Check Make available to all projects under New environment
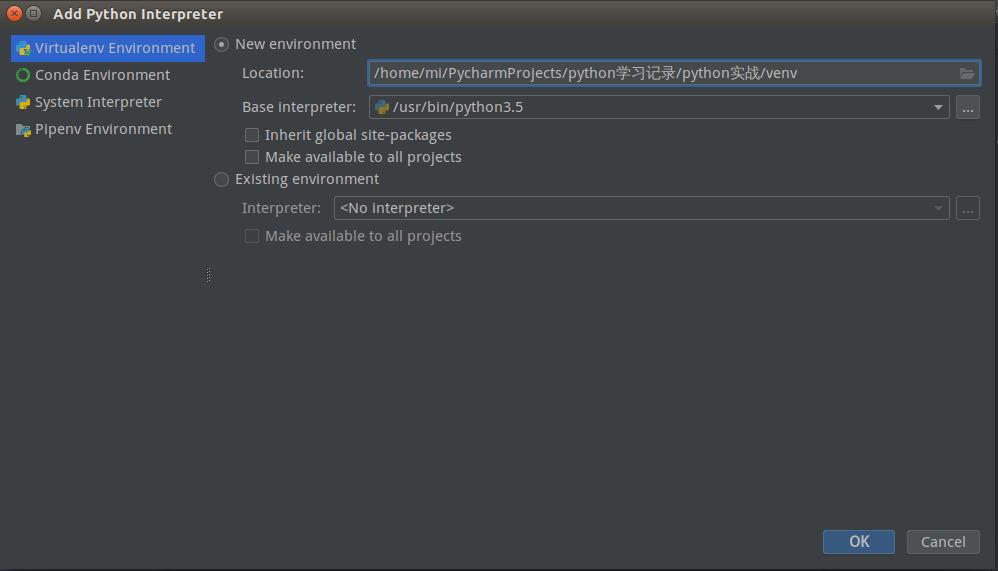998x571 pixels. click(252, 157)
